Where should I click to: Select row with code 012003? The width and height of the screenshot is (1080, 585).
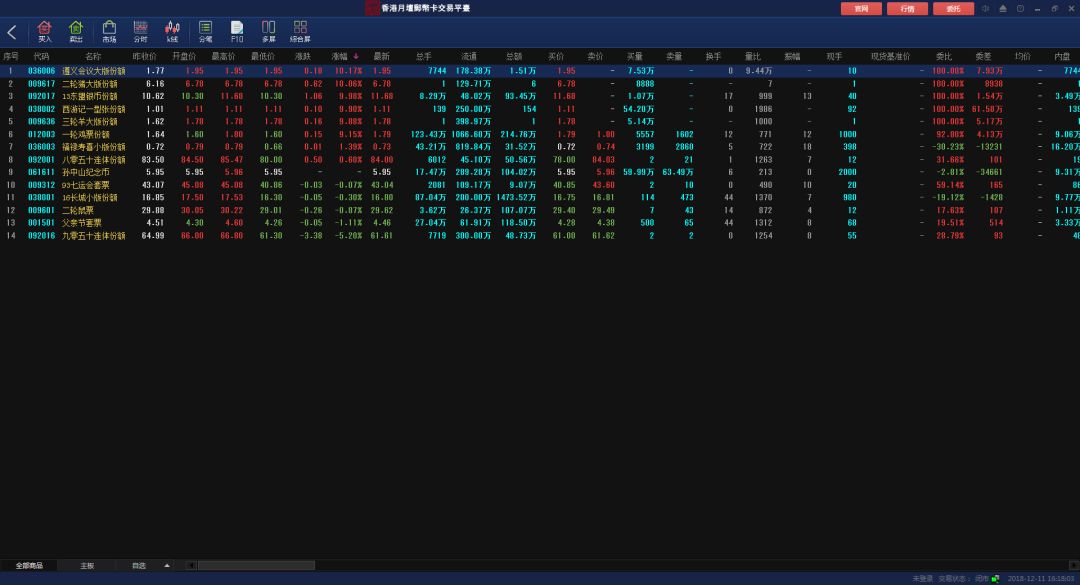540,134
